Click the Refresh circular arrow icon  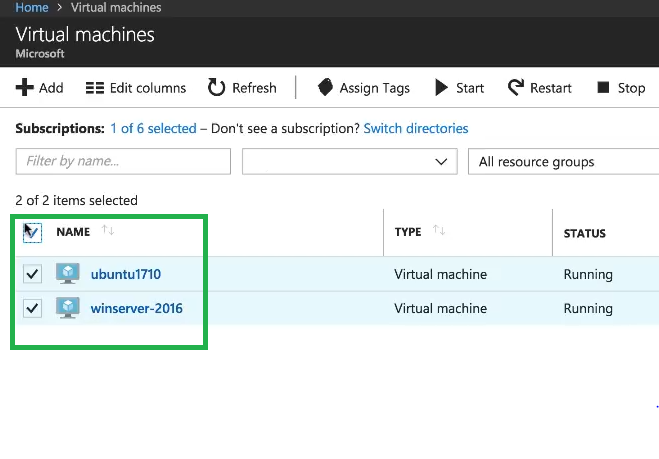click(216, 87)
